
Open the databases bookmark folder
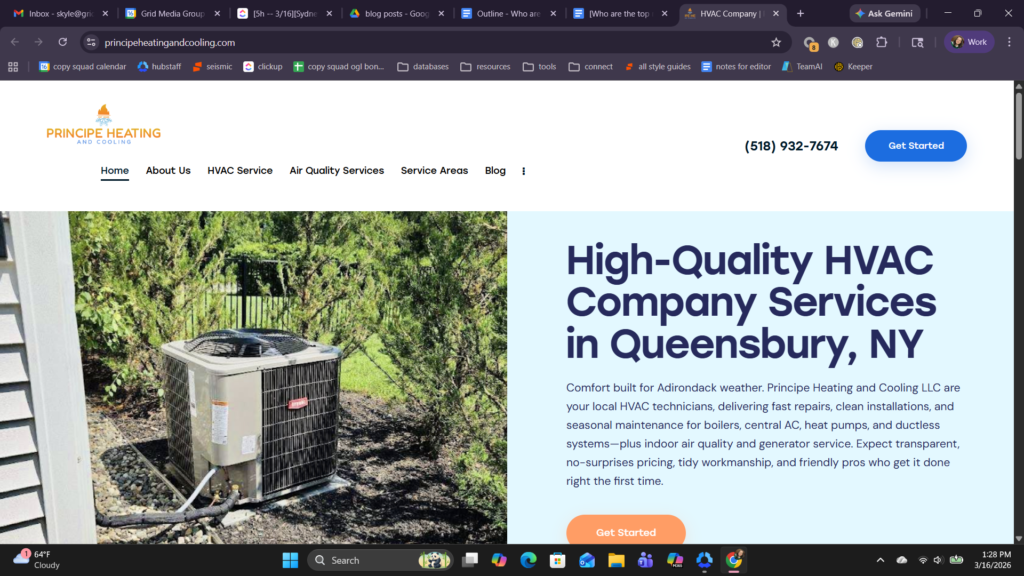[423, 67]
